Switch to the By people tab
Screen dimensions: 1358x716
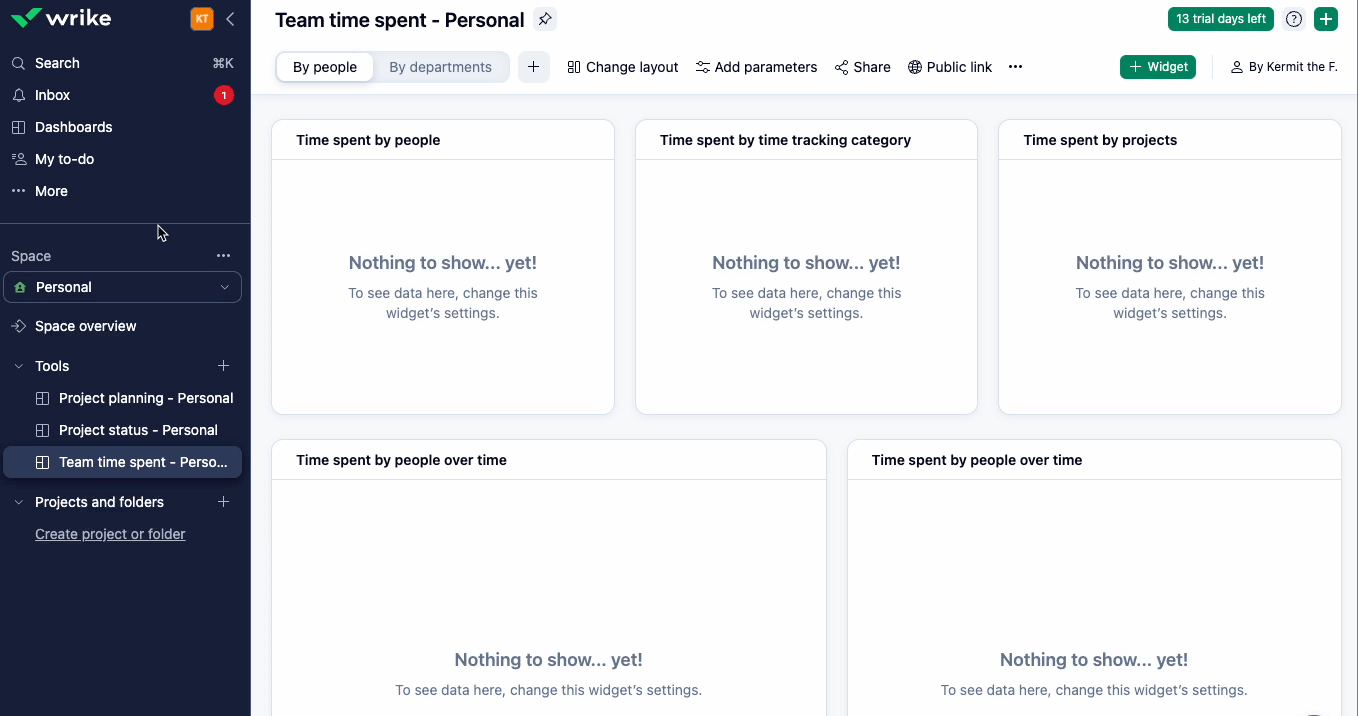point(325,67)
